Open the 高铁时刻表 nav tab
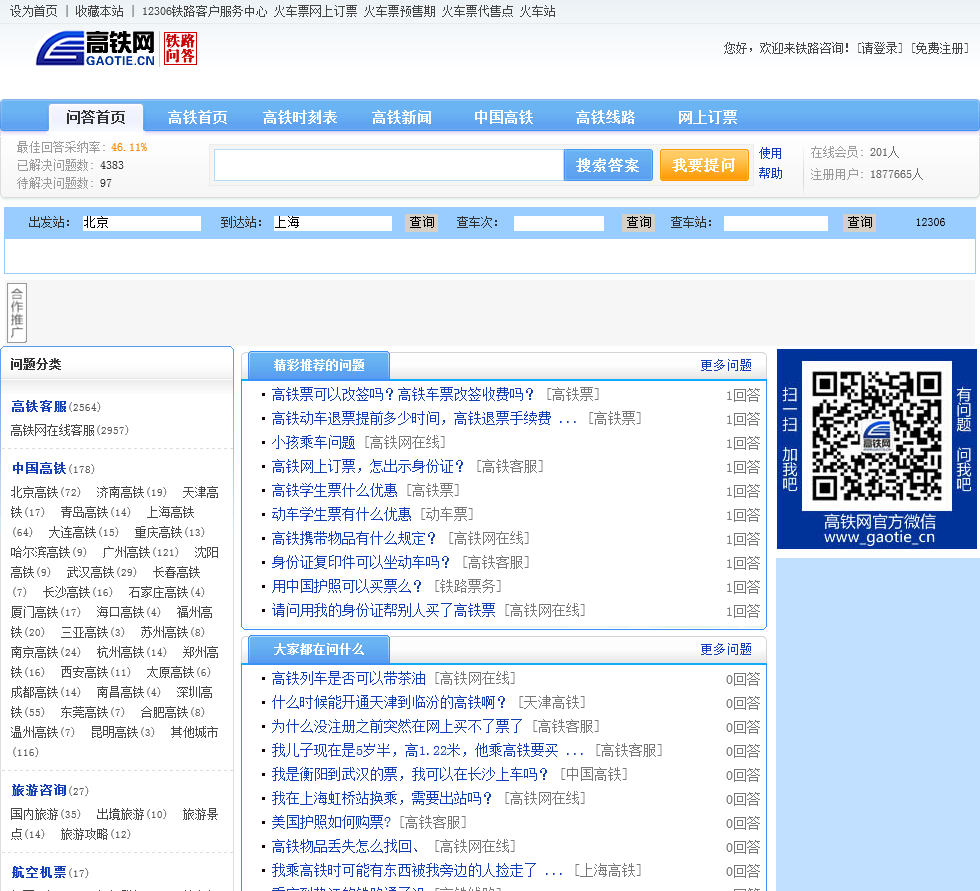This screenshot has width=980, height=891. [x=300, y=118]
